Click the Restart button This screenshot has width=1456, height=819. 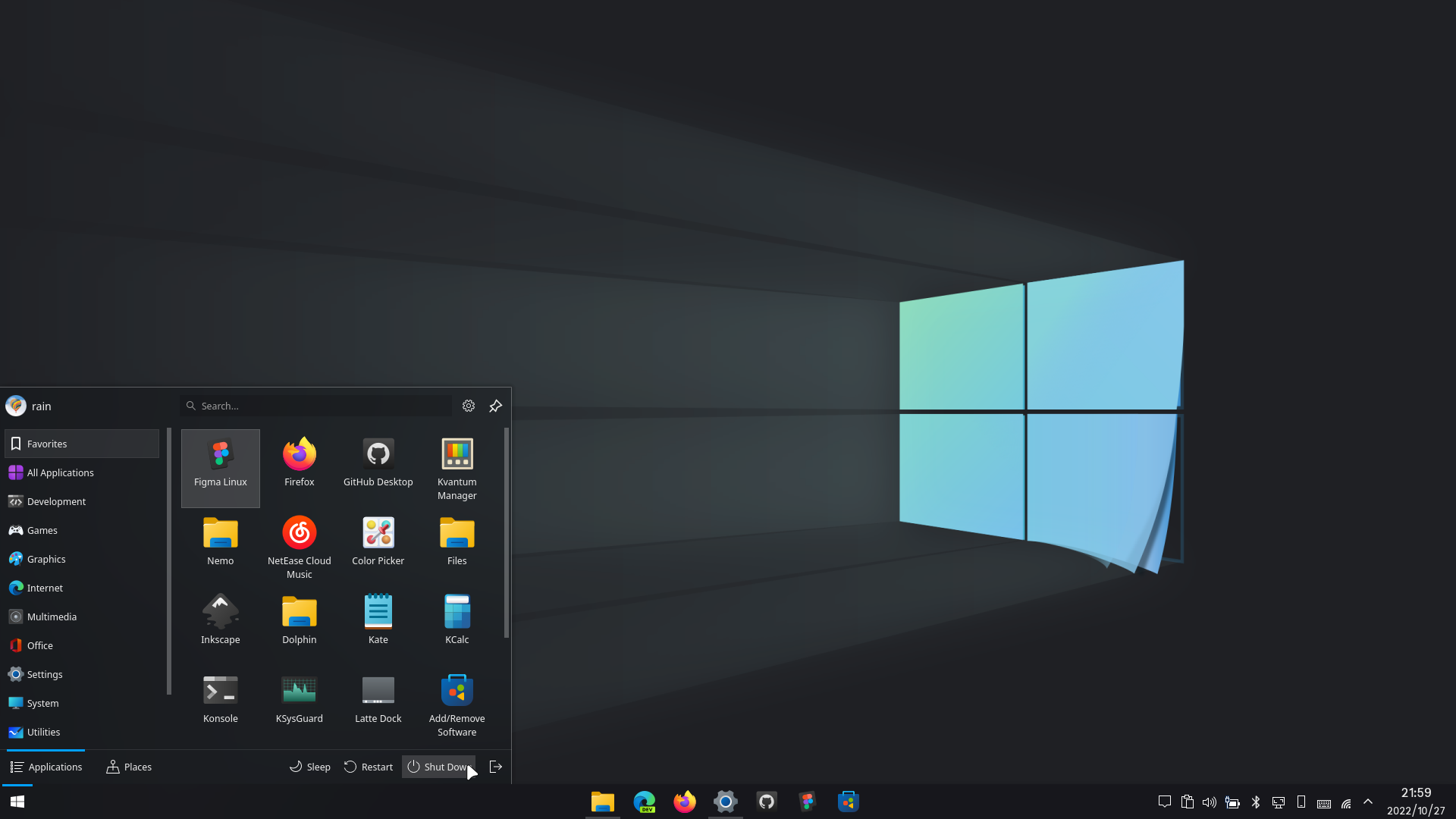point(369,767)
